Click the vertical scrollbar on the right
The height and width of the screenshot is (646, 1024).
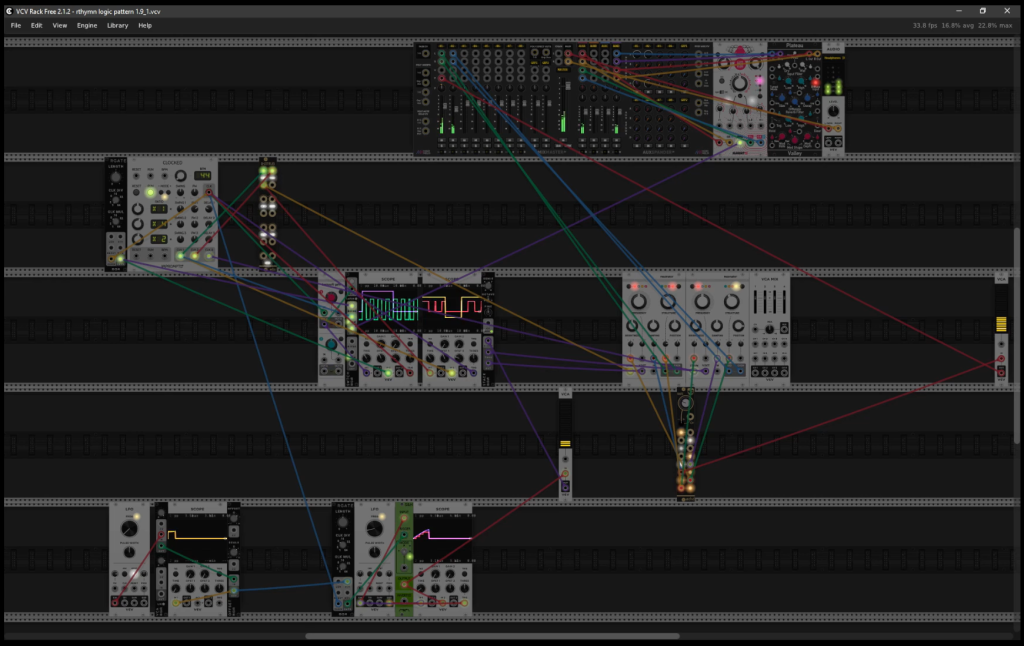(x=1017, y=336)
